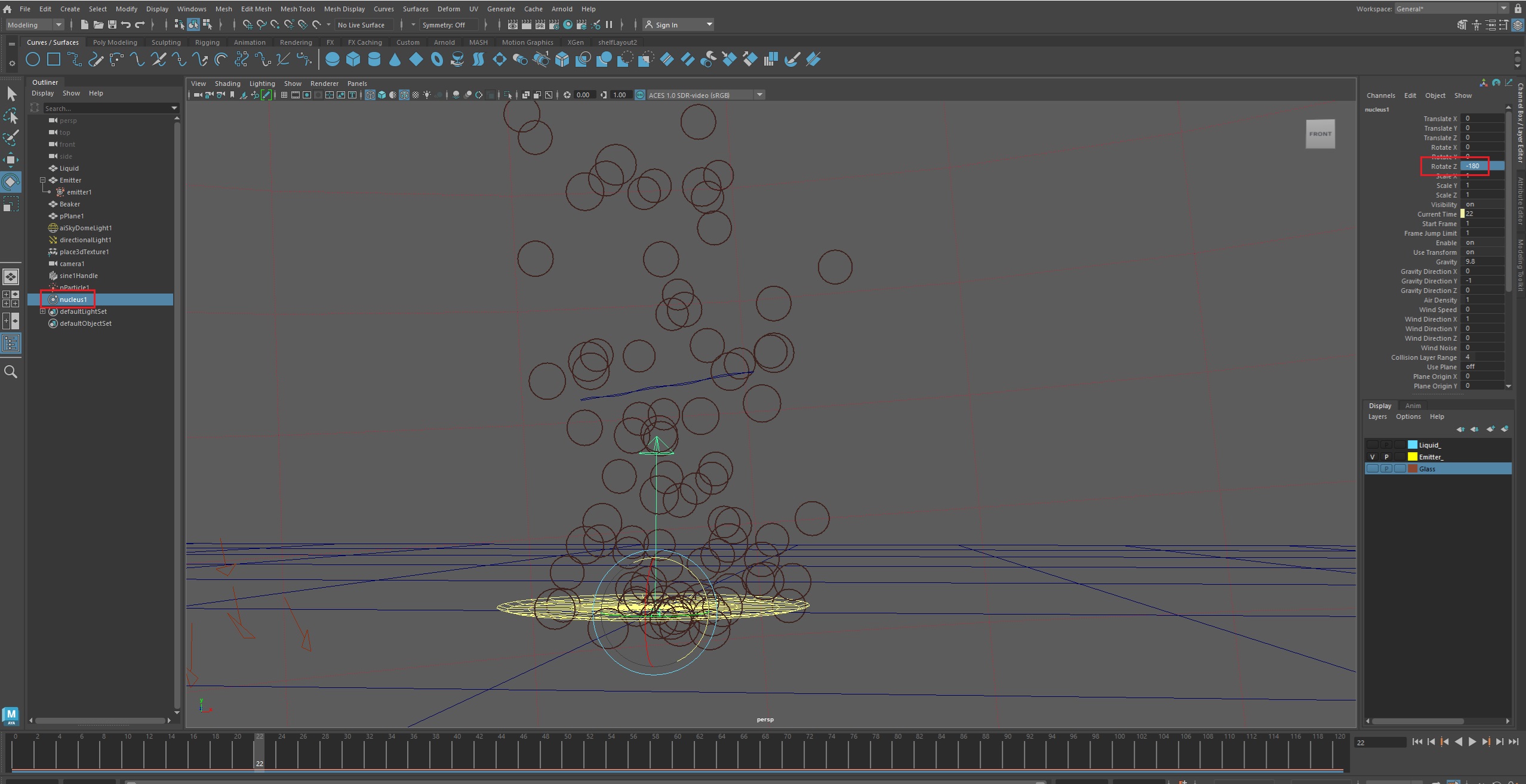Click the Undo icon
Image resolution: width=1526 pixels, height=784 pixels.
click(126, 24)
